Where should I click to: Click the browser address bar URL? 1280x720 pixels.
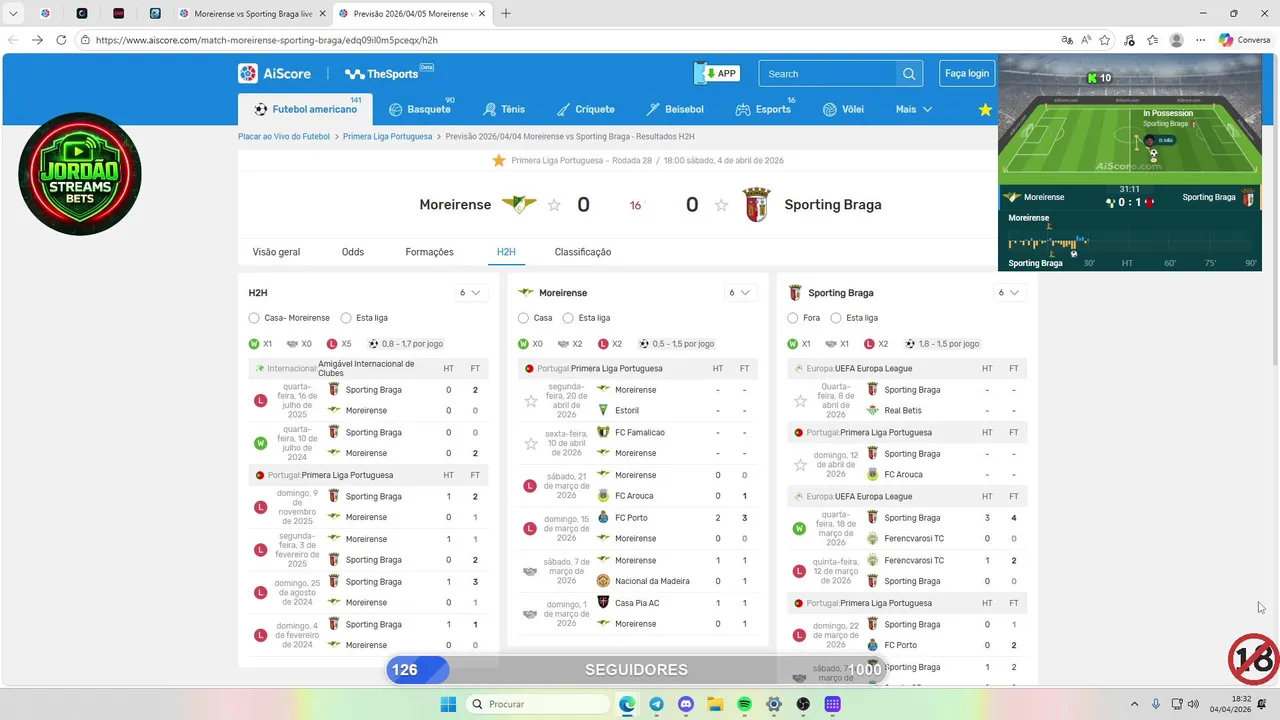266,40
